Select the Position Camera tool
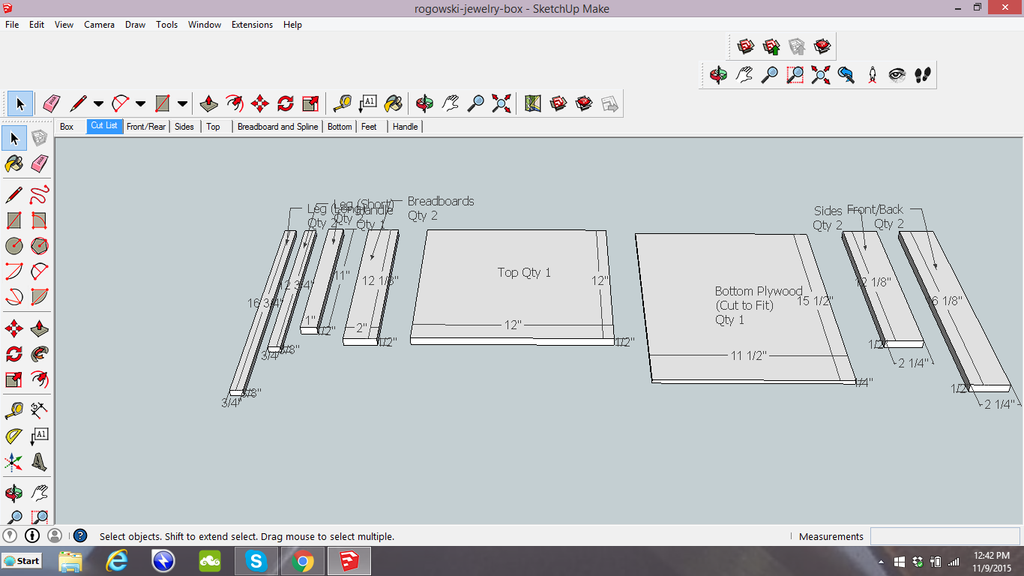Screen dimensions: 1024x576 pyautogui.click(x=872, y=75)
